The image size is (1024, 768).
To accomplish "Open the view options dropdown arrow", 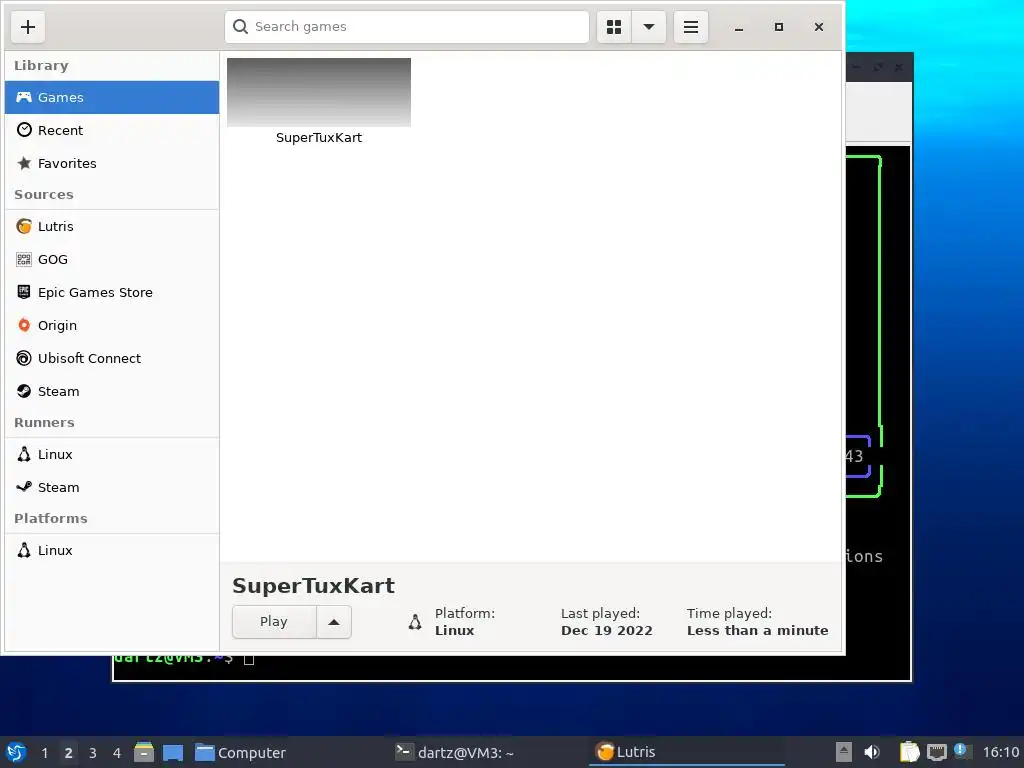I will click(648, 27).
